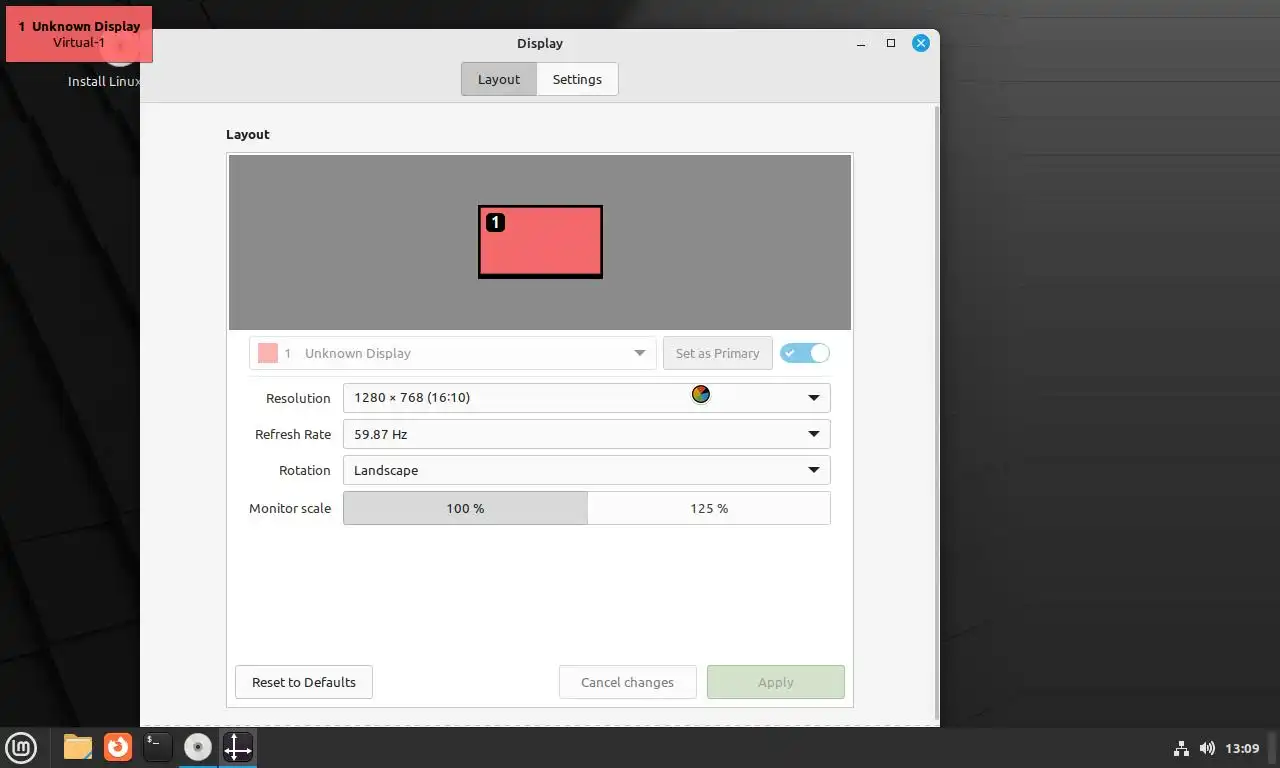Click the Install Linux desktop icon label

tap(104, 81)
